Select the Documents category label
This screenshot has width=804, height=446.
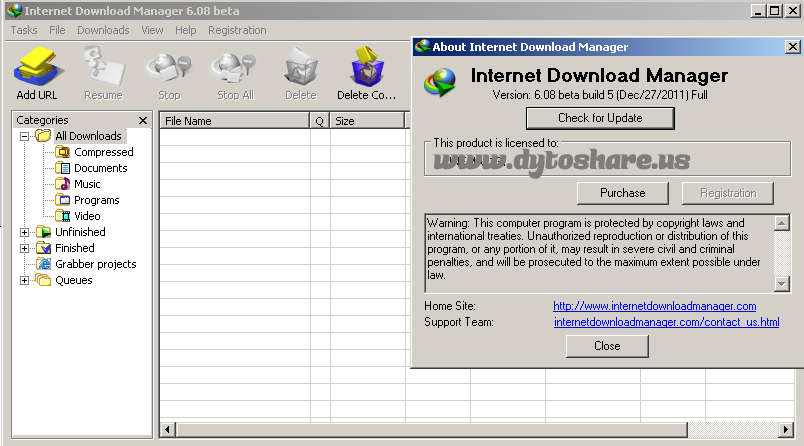[x=100, y=168]
